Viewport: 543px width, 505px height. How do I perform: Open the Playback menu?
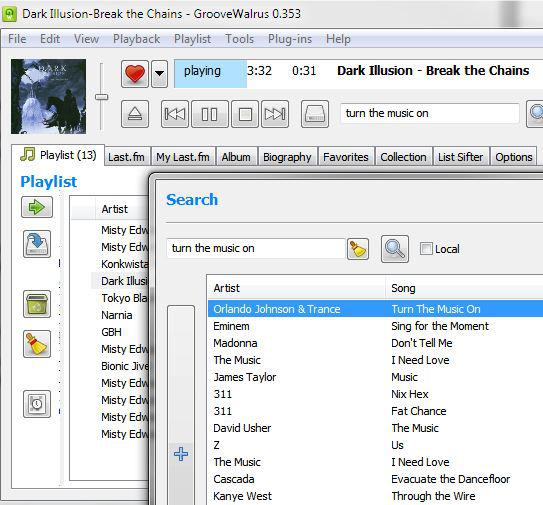(136, 39)
